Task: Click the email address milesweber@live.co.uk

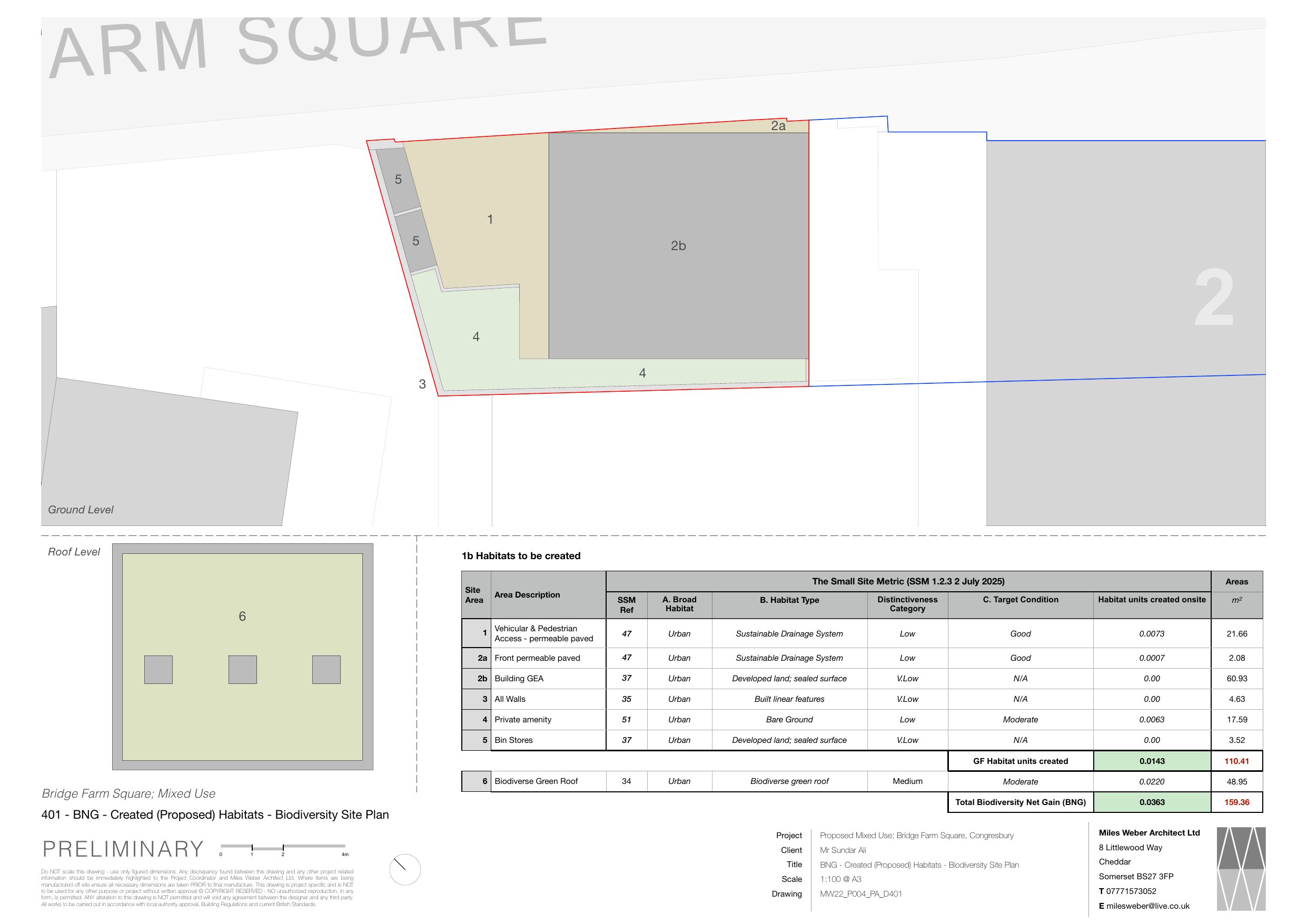Action: click(x=1147, y=906)
